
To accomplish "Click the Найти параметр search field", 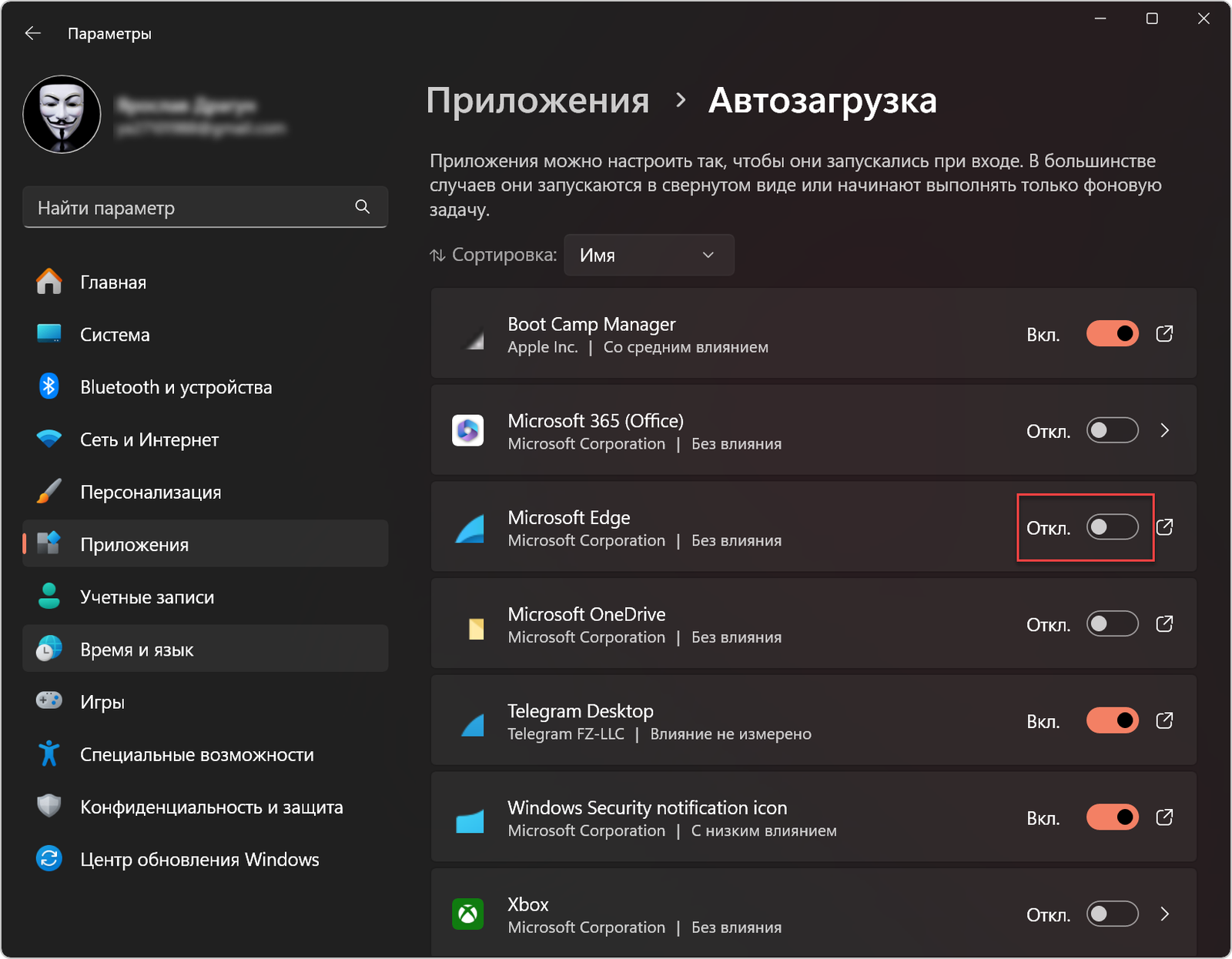I will (205, 207).
